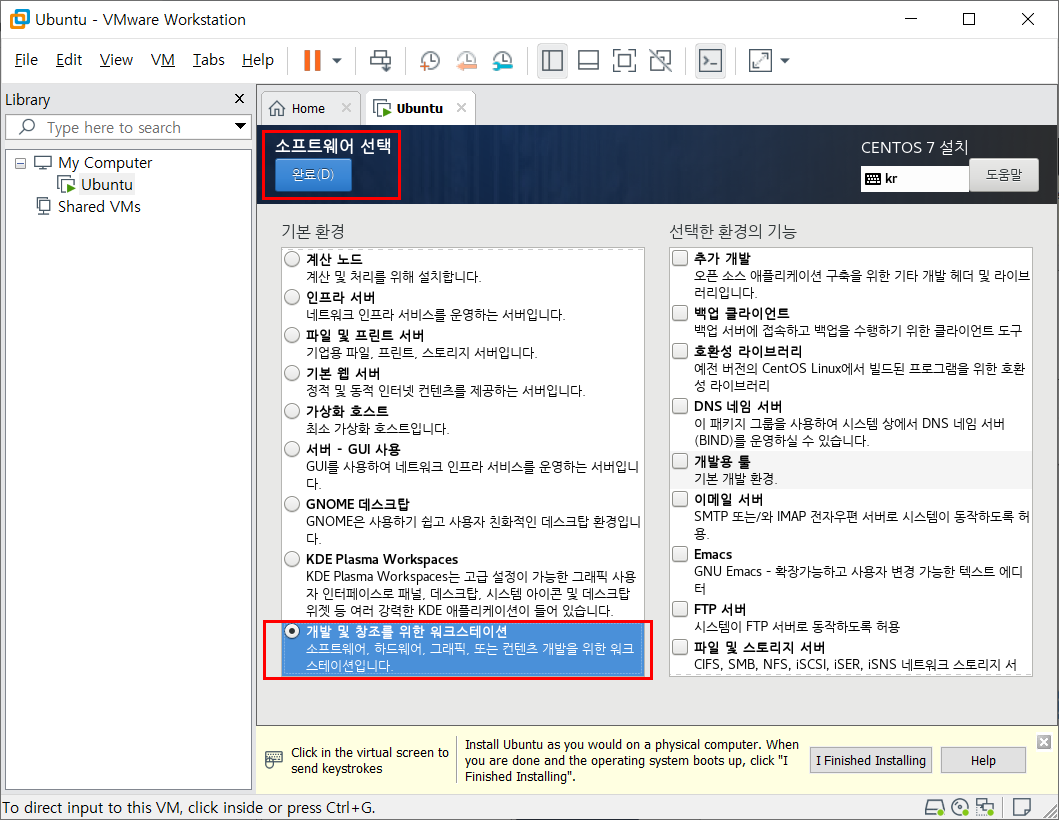Click the hard disk status bar icon
The height and width of the screenshot is (820, 1059).
pos(935,807)
